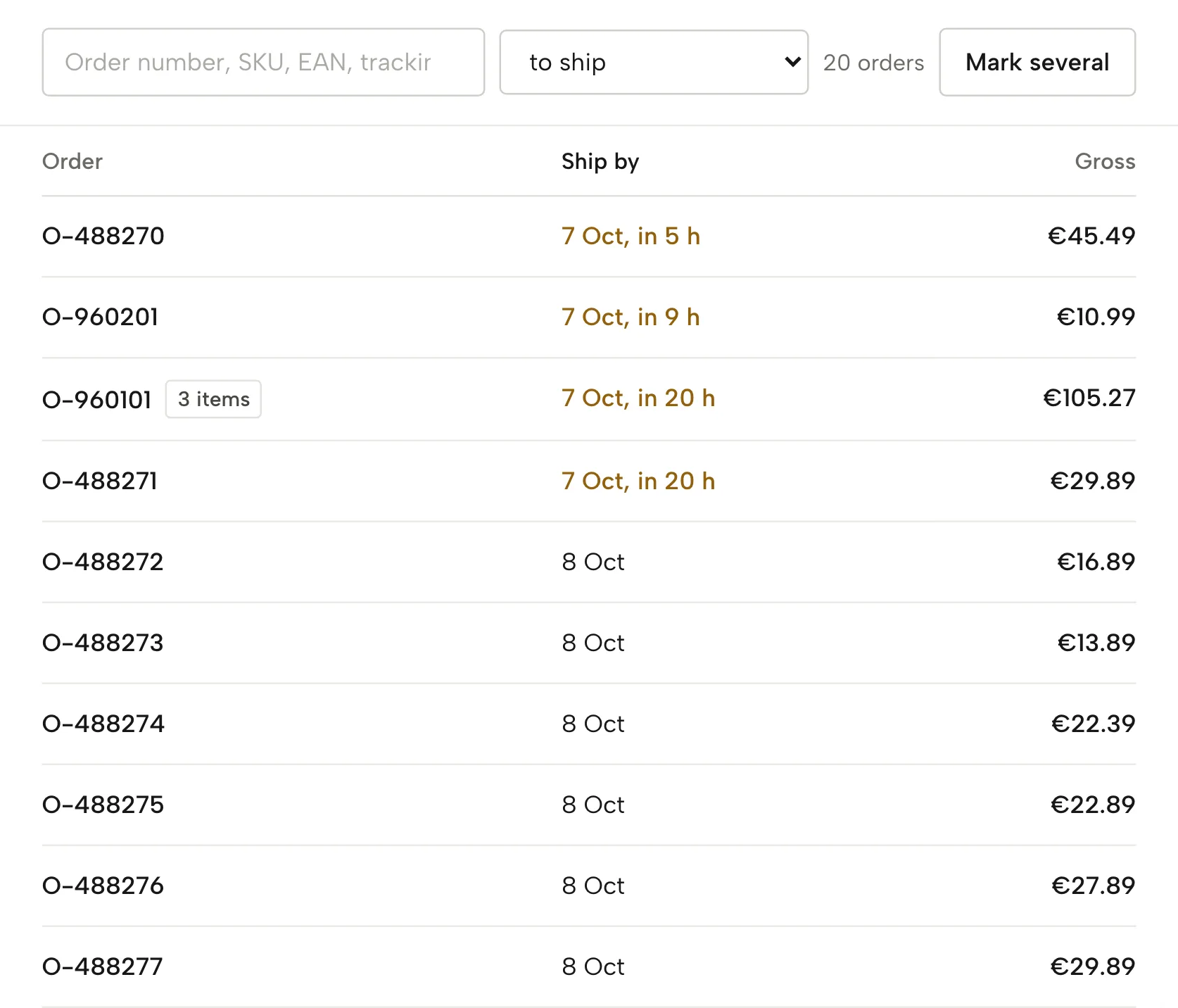
Task: Click the €10.99 gross amount
Action: coord(1096,317)
